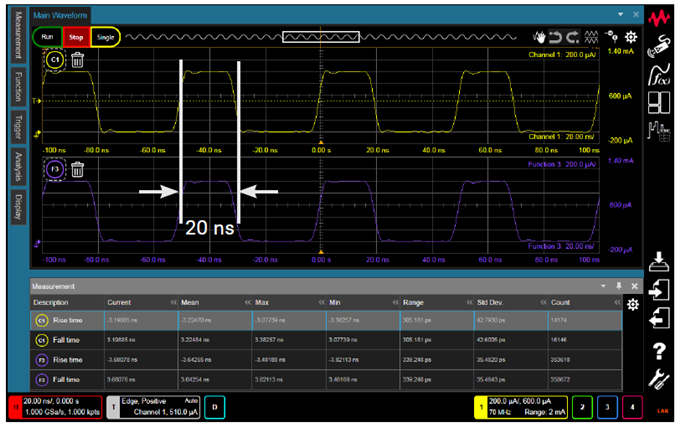This screenshot has height=427, width=680.
Task: Open the tools wrench and screwdriver icon
Action: (x=659, y=379)
